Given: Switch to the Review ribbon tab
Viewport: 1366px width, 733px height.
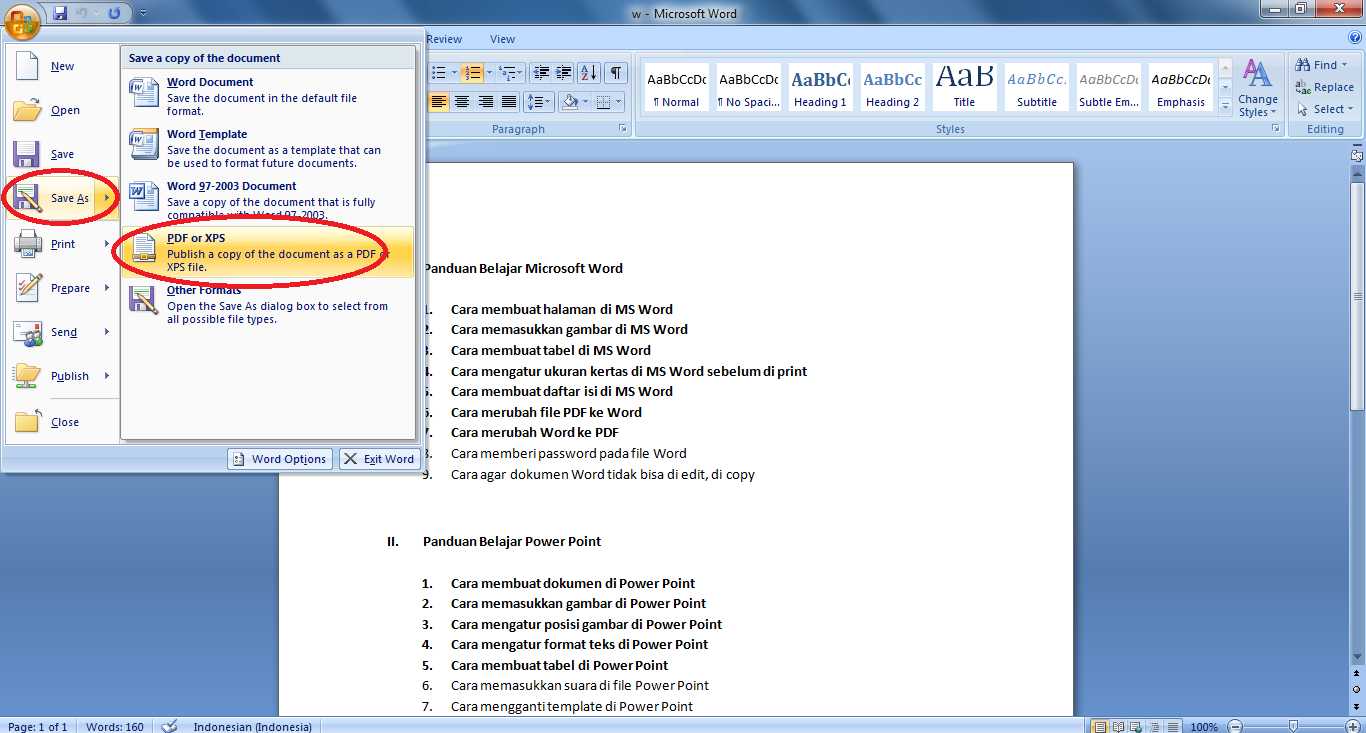Looking at the screenshot, I should (x=444, y=40).
